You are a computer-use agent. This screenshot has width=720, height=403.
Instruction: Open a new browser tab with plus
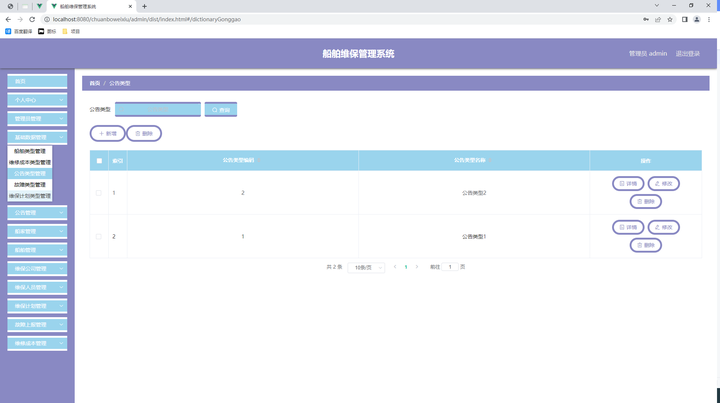pyautogui.click(x=144, y=6)
